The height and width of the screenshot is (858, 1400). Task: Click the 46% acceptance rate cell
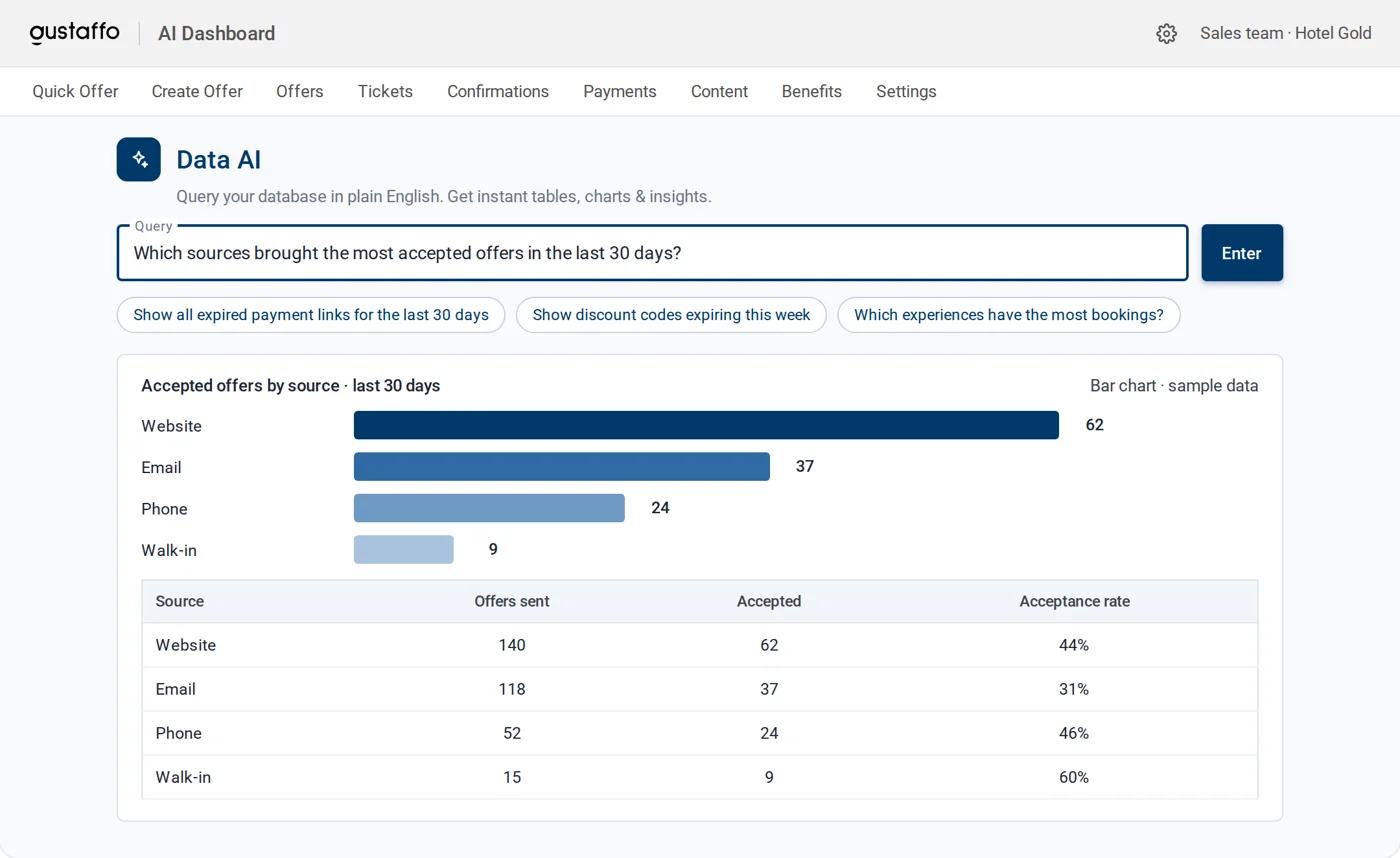tap(1074, 733)
